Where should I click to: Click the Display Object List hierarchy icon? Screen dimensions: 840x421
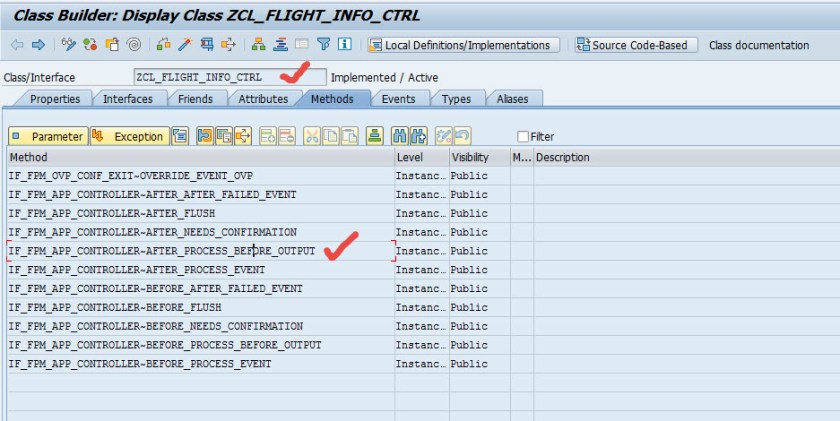259,45
